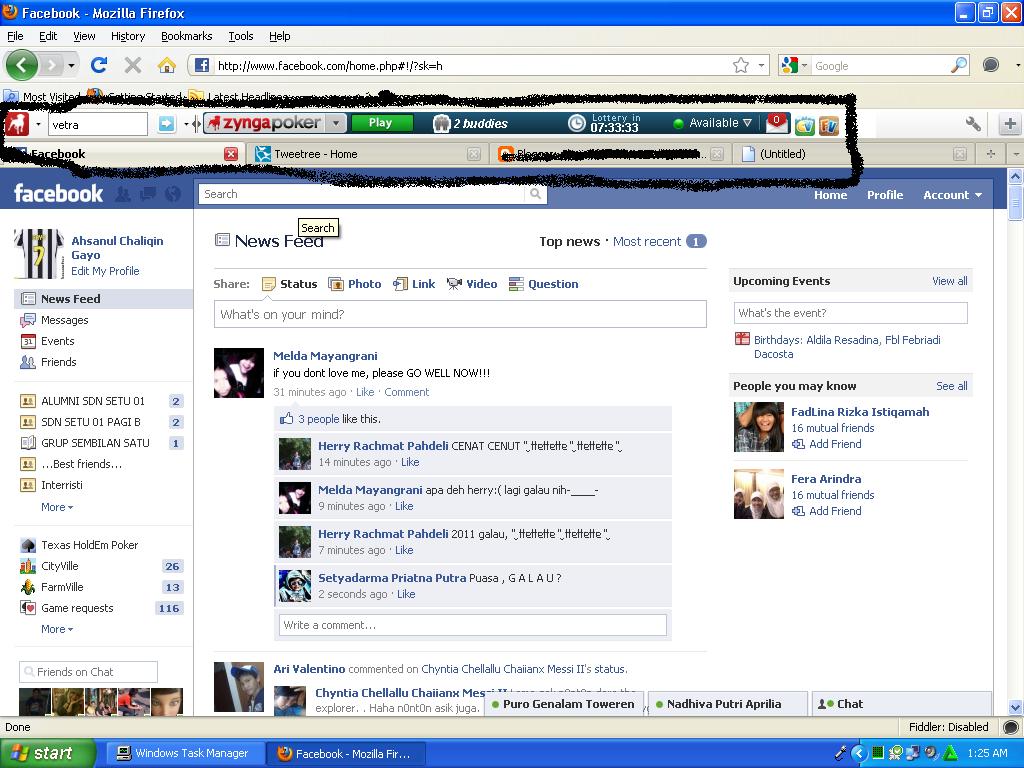The image size is (1024, 768).
Task: Click the Zynga toolbar plus button
Action: click(1010, 123)
